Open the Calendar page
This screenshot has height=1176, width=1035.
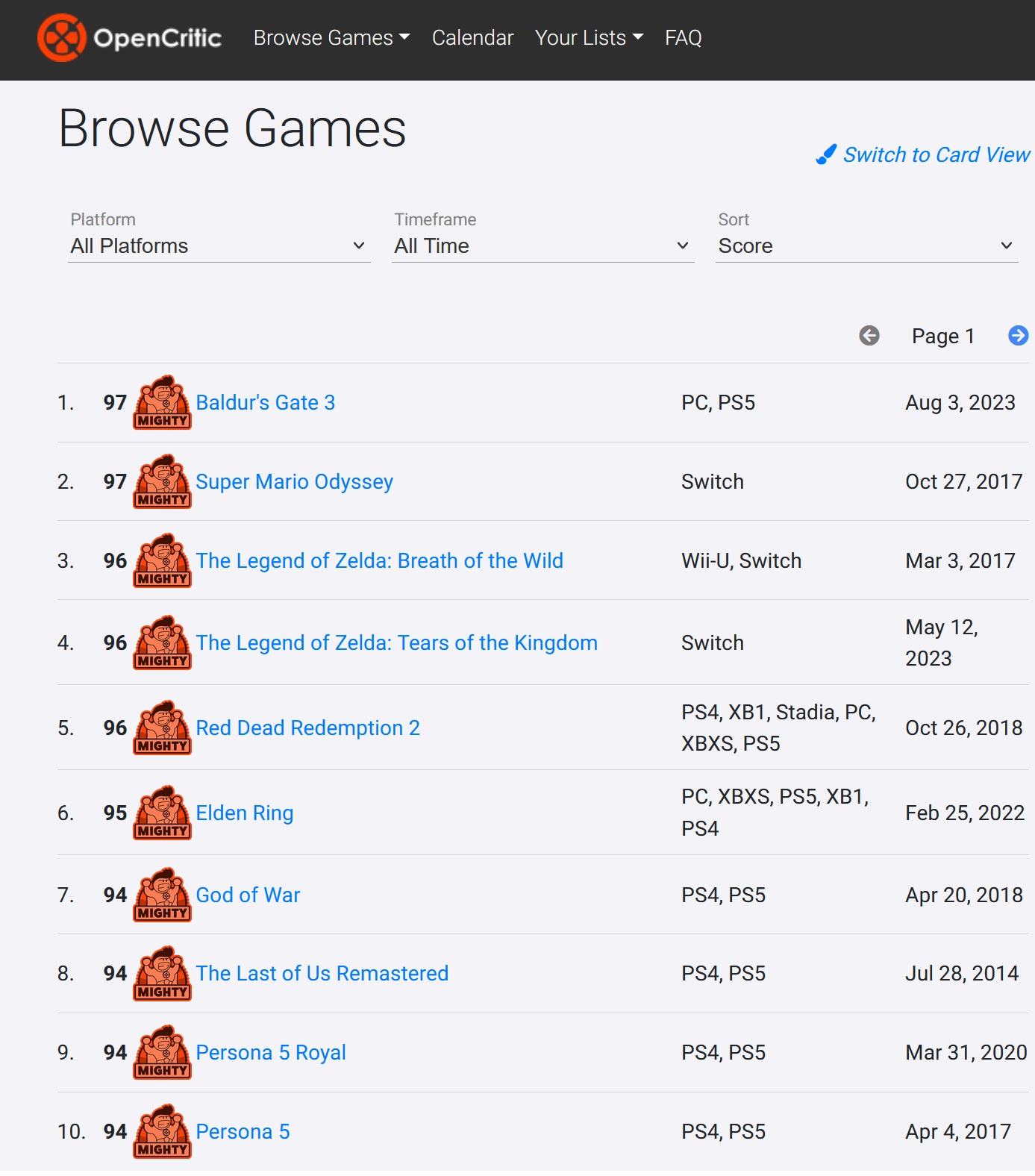pyautogui.click(x=472, y=38)
